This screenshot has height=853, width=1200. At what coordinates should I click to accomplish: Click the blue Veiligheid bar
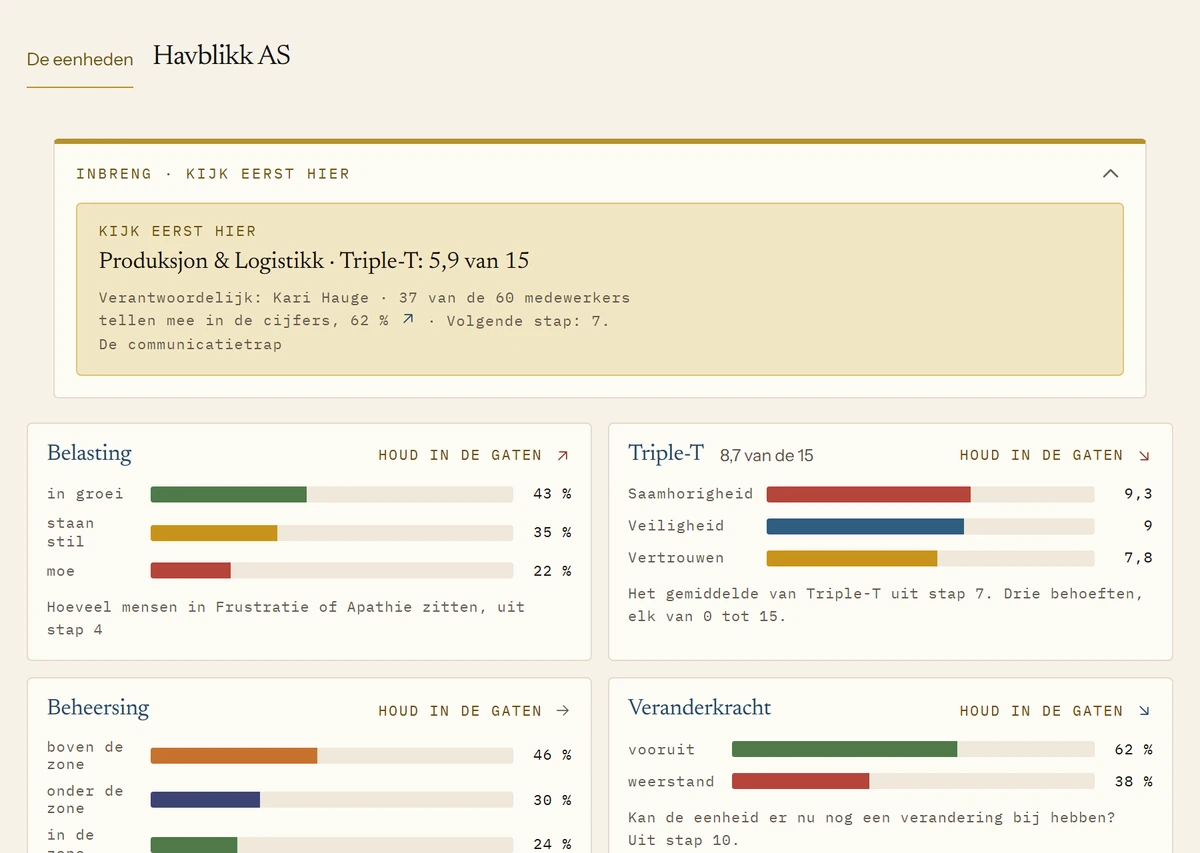pos(865,526)
